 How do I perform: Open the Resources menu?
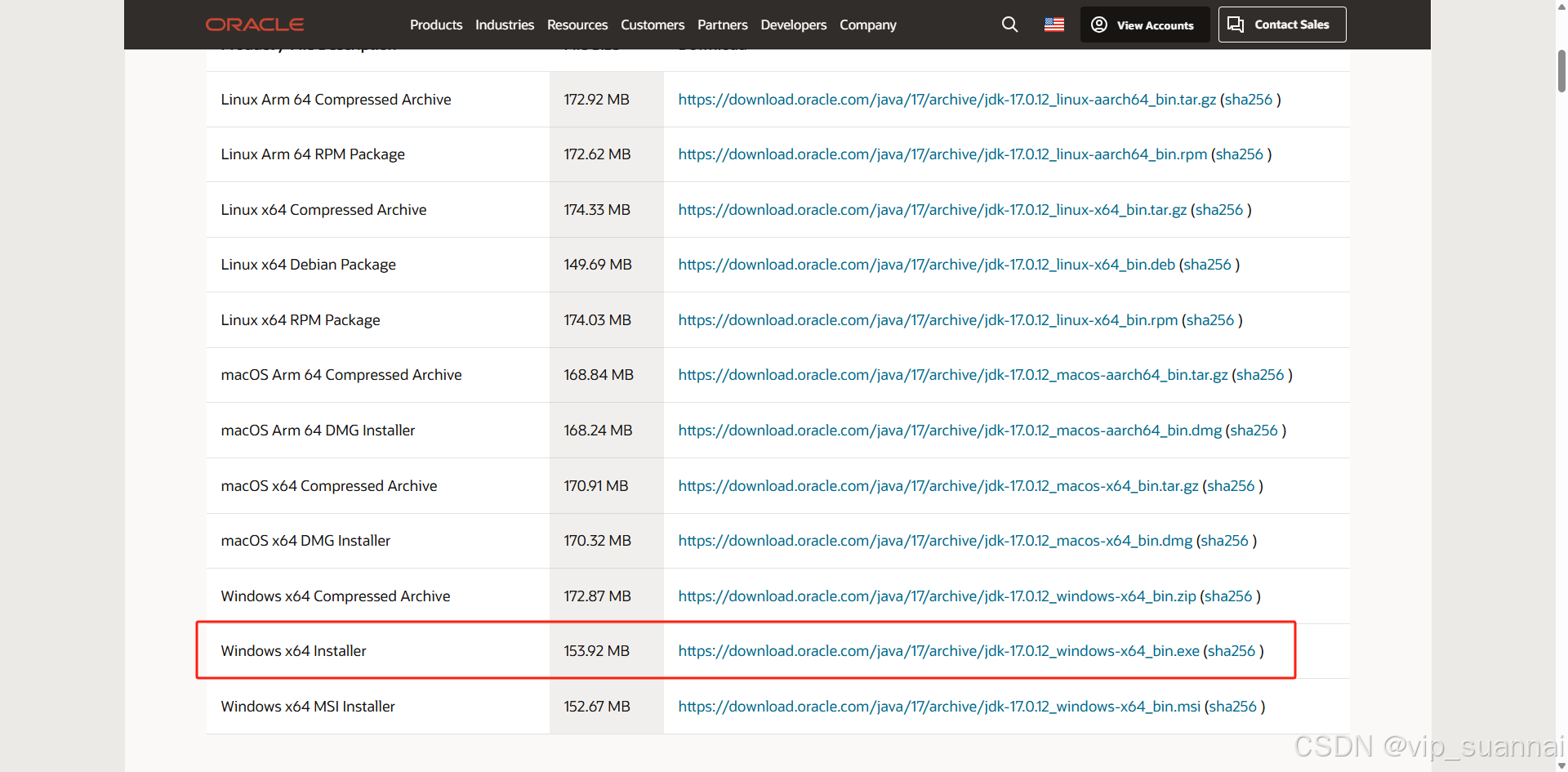point(577,25)
